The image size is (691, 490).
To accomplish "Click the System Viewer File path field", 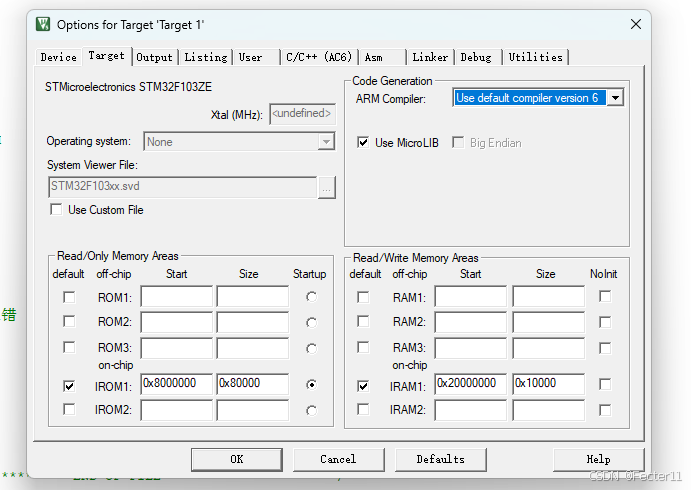I will pos(182,187).
